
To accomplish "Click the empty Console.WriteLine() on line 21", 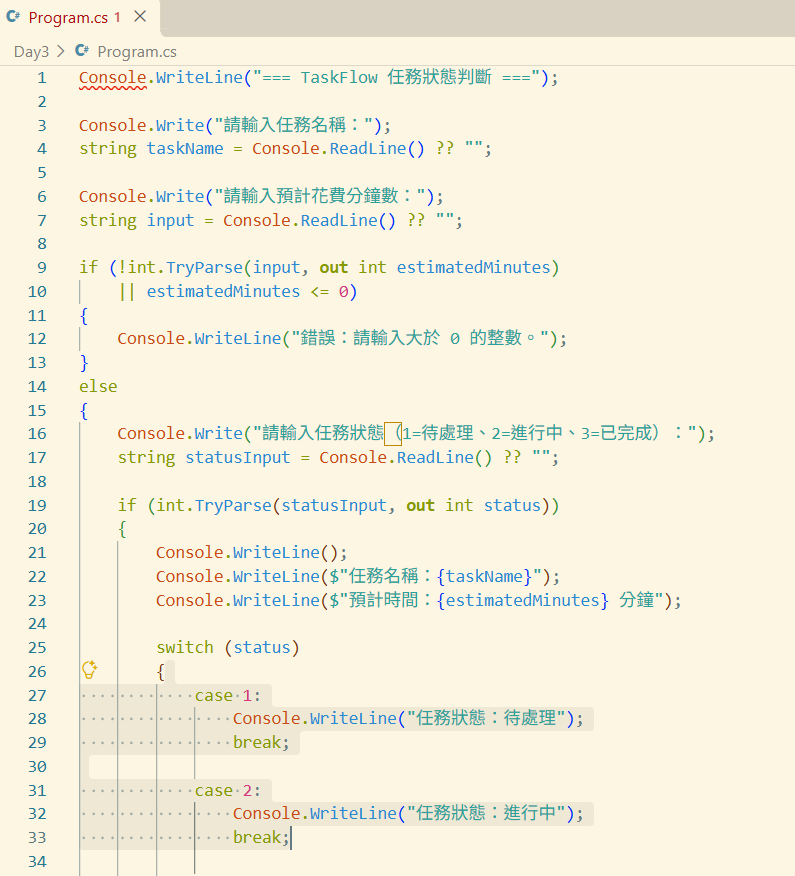I will 251,553.
